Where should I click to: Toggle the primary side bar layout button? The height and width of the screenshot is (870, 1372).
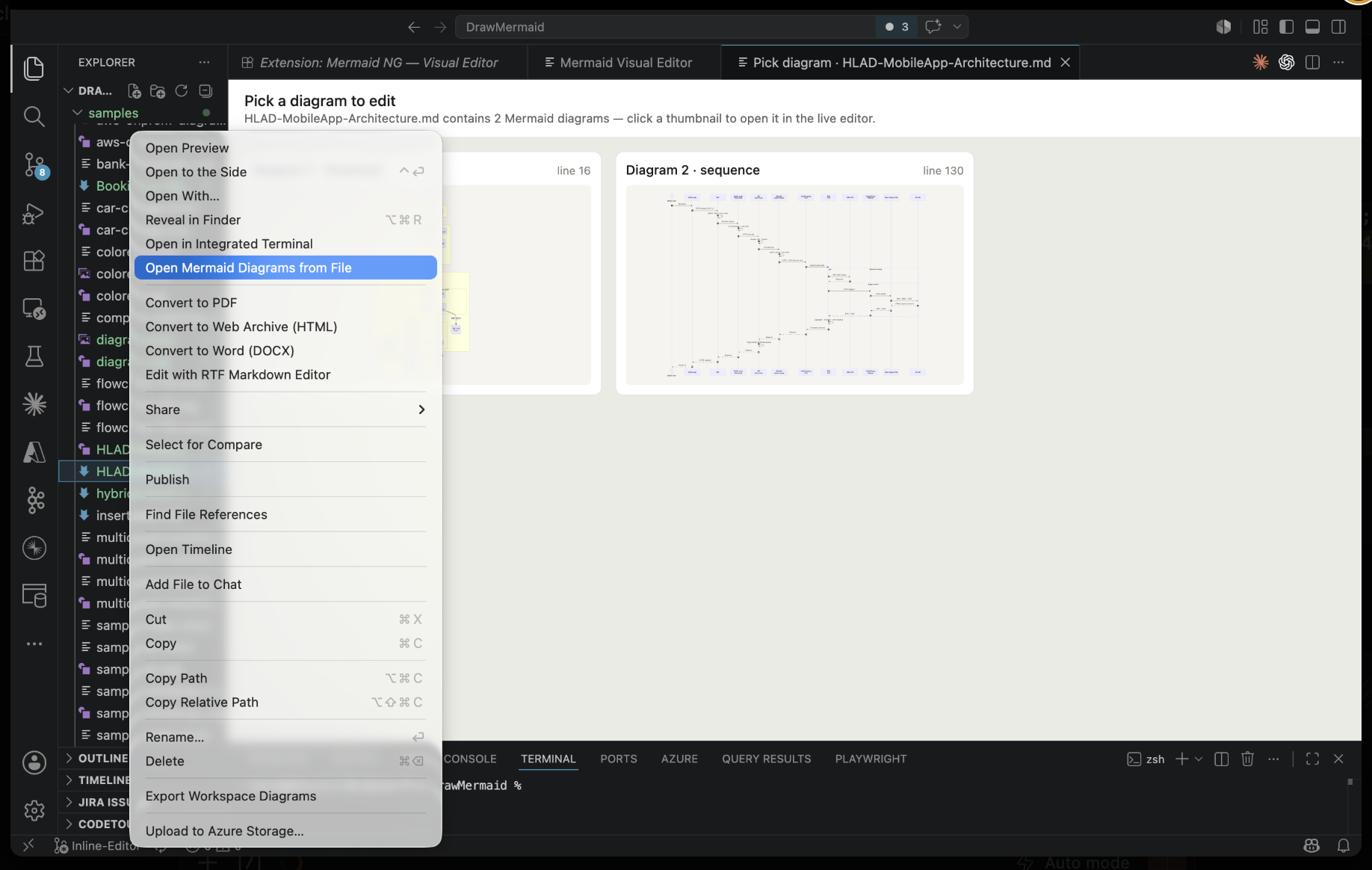coord(1286,27)
